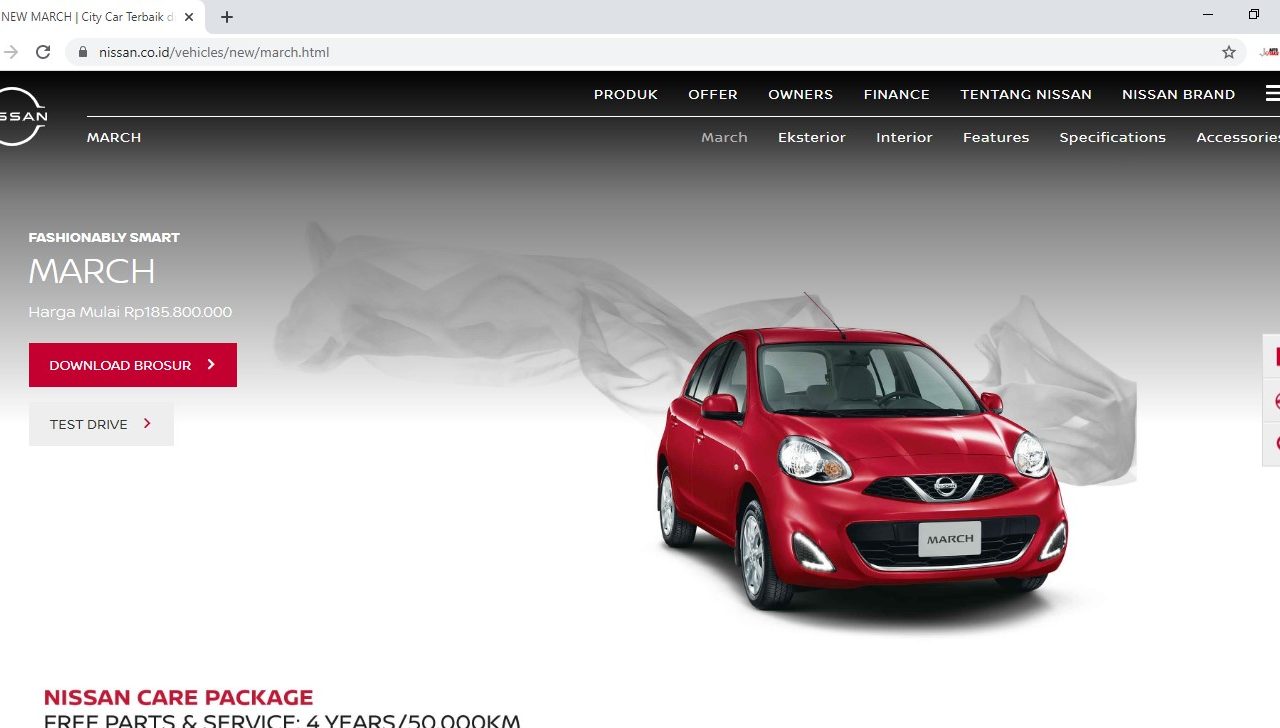Open a new browser tab
This screenshot has width=1280, height=728.
pyautogui.click(x=227, y=17)
